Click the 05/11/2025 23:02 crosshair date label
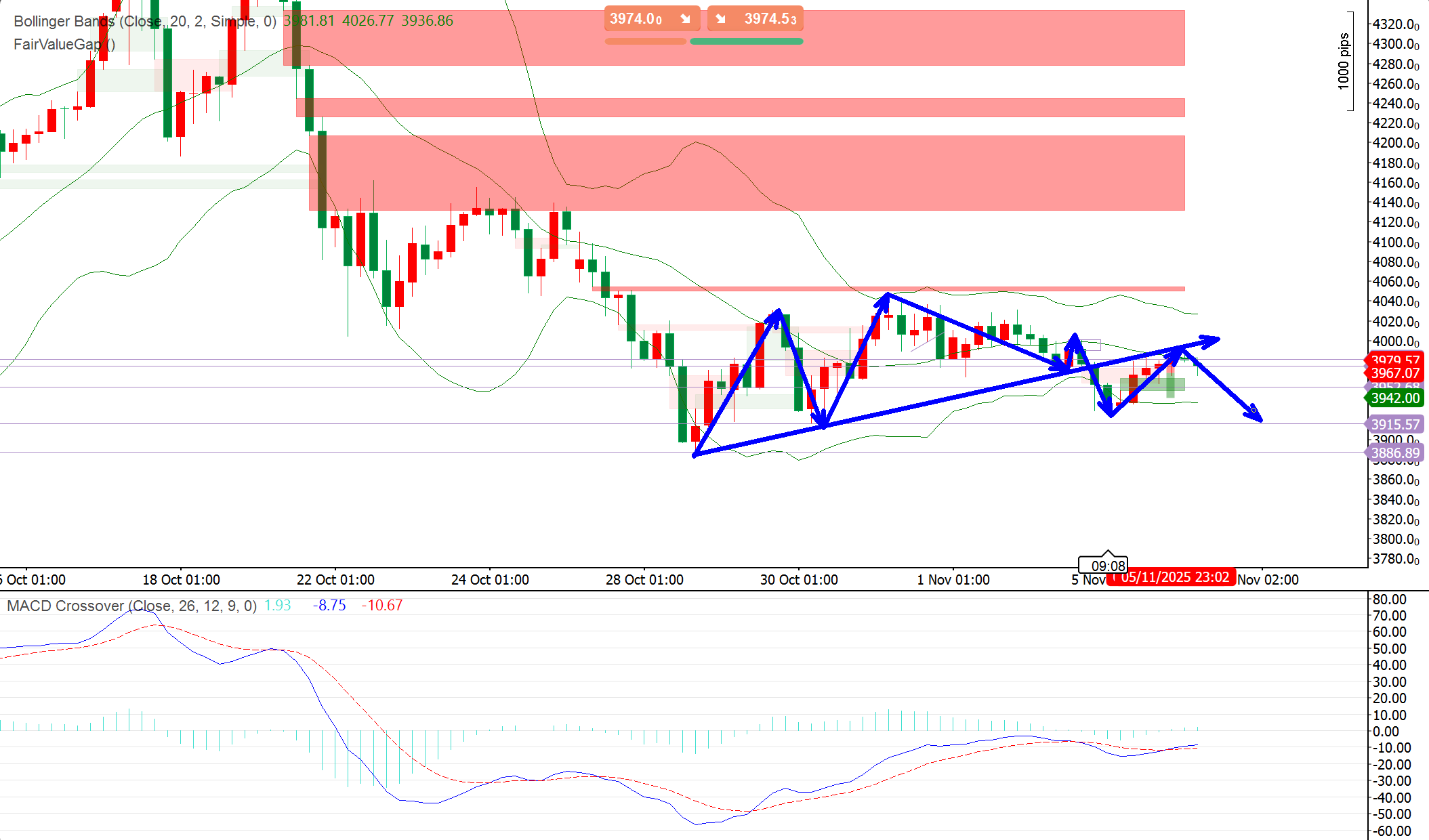1429x840 pixels. 1171,577
